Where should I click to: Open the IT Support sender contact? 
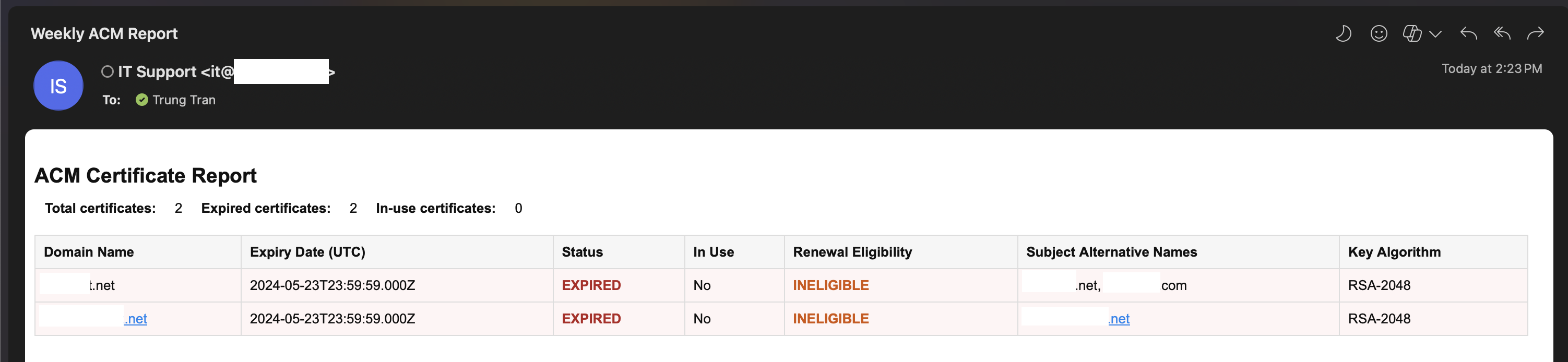click(x=175, y=72)
